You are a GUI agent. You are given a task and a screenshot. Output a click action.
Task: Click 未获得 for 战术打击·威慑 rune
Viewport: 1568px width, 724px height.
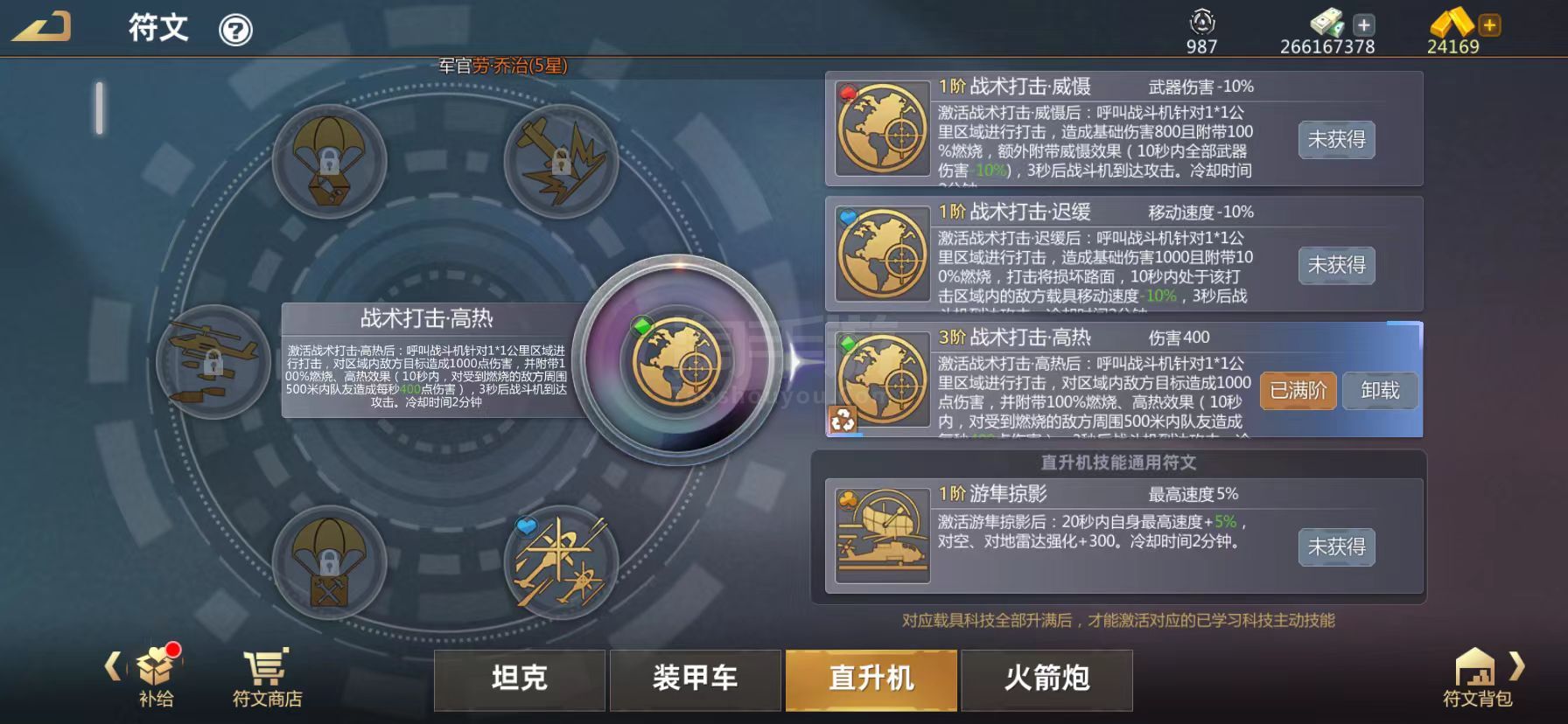point(1336,140)
